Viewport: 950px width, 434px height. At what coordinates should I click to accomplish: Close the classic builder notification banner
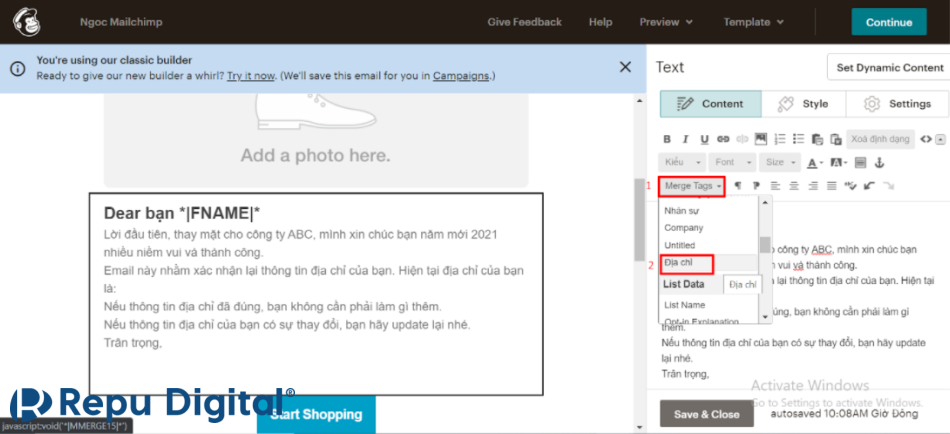[625, 67]
